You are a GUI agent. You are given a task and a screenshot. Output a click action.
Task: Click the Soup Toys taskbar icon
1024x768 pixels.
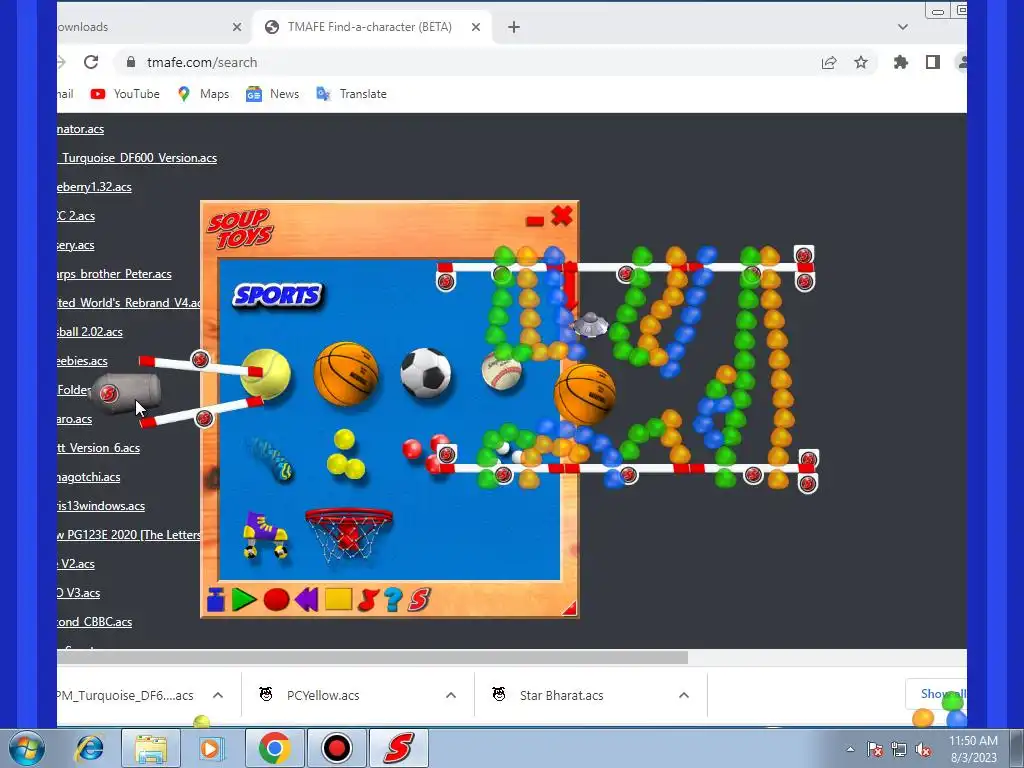pos(399,748)
